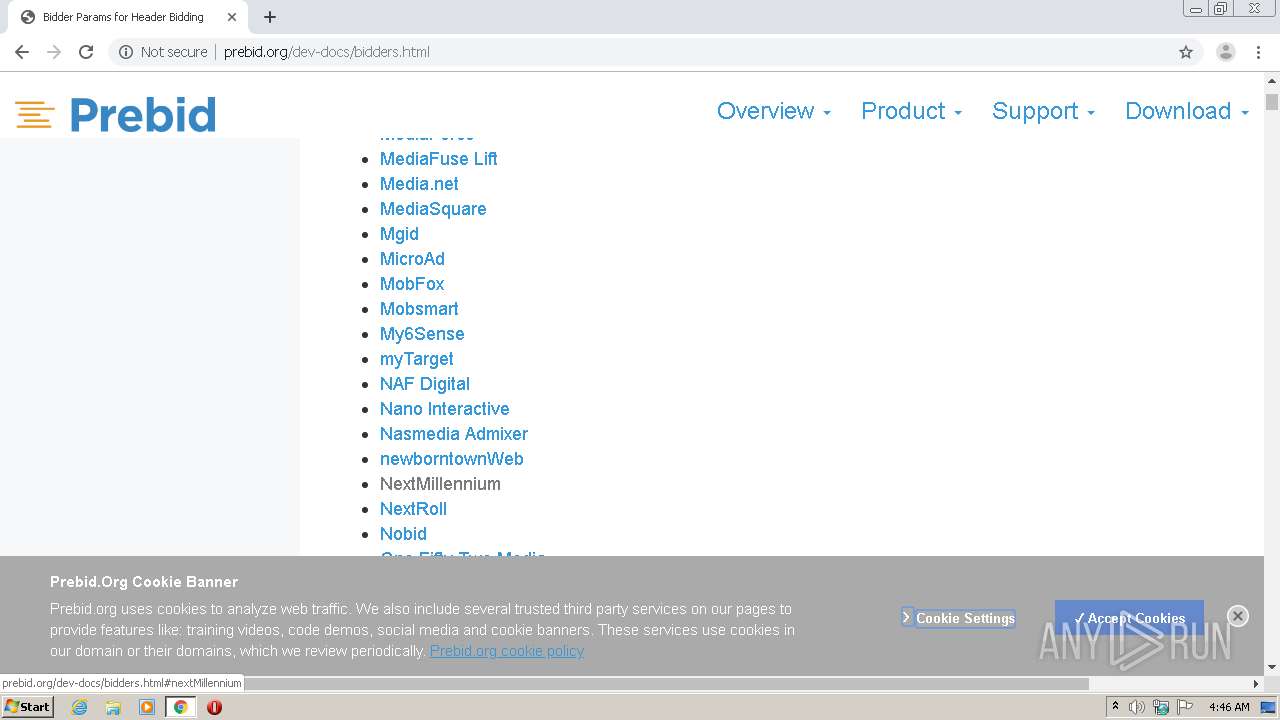Select the Mgid link

399,234
